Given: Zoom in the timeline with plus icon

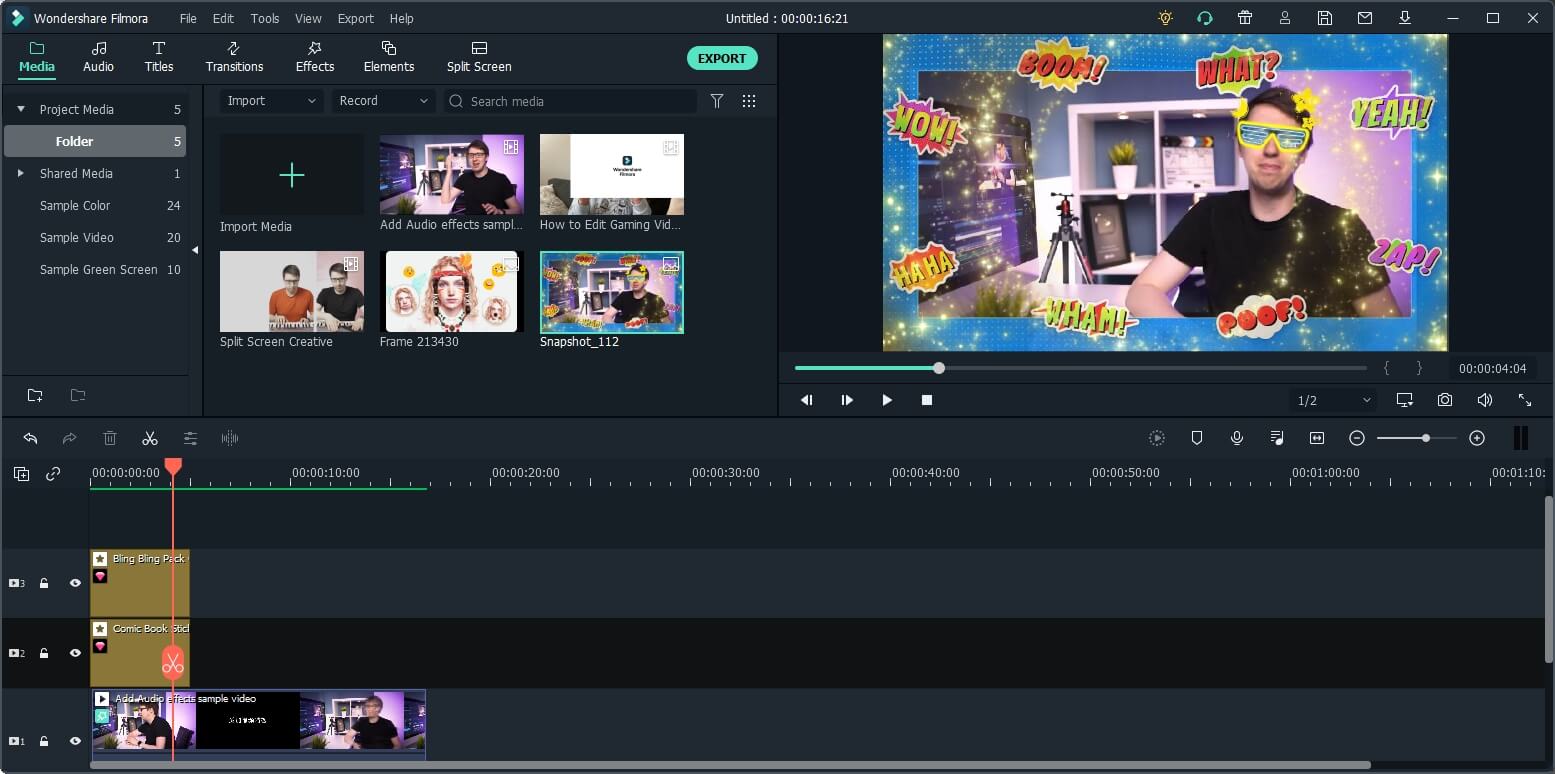Looking at the screenshot, I should click(x=1477, y=438).
